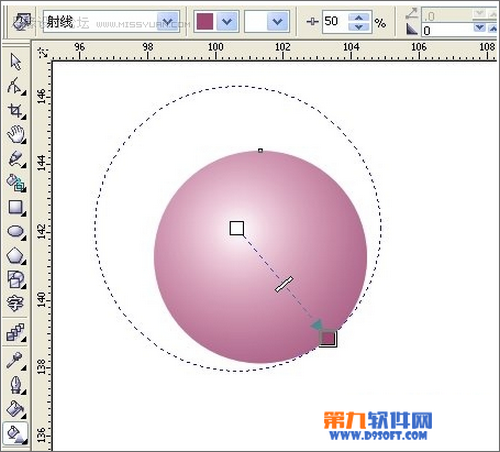Decrease the edge pad value arrow

(480, 28)
